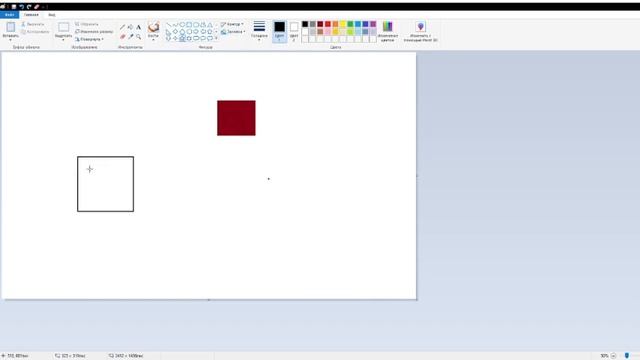Screen dimensions: 640x360
Task: Click the Copy button
Action: (35, 31)
